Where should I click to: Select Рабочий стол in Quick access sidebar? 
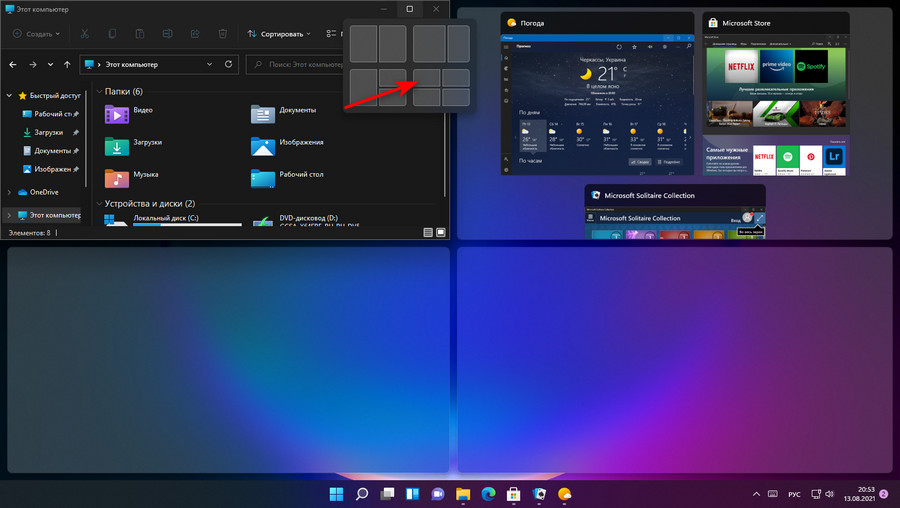(x=50, y=114)
